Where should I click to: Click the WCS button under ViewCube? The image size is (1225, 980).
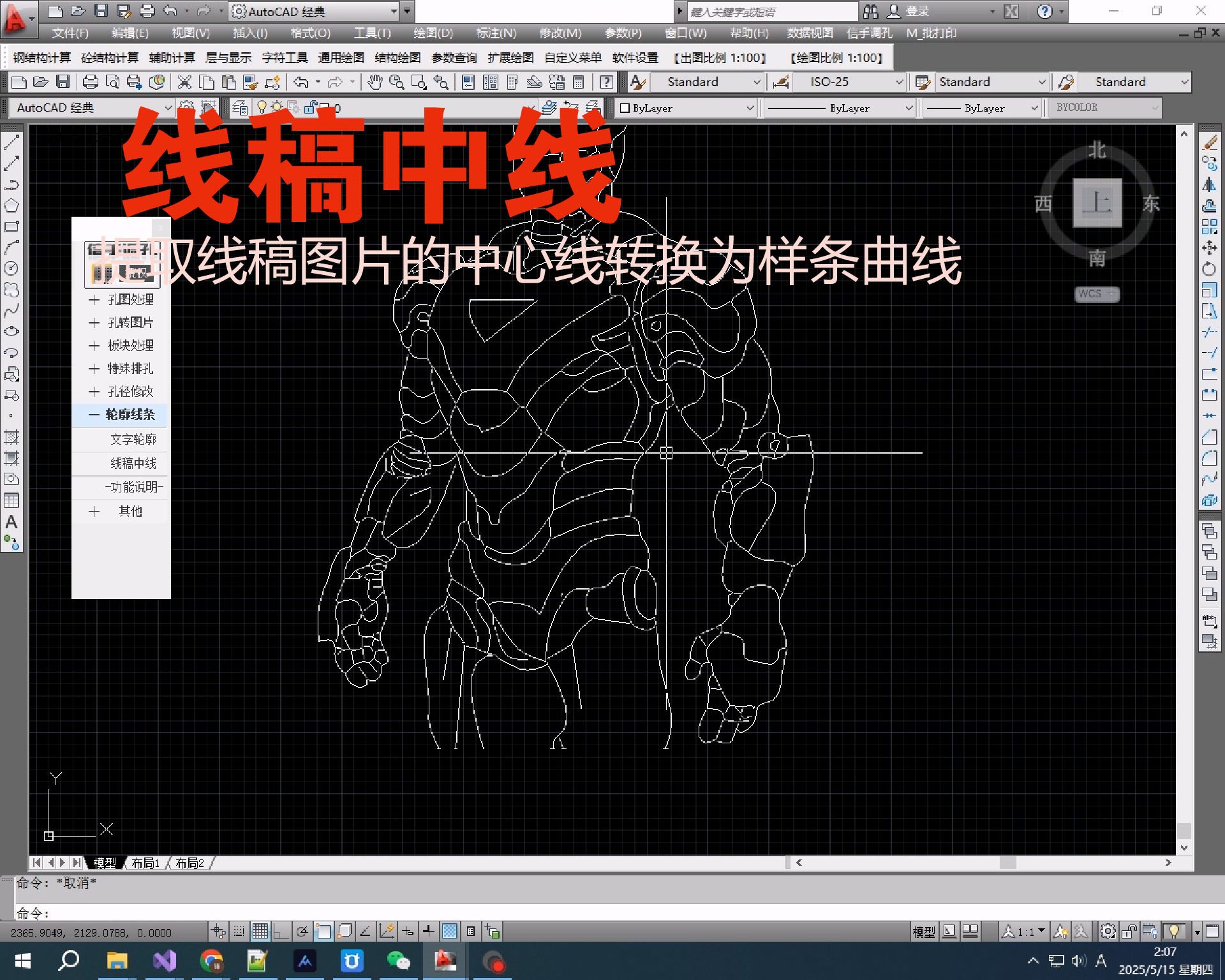click(x=1097, y=294)
